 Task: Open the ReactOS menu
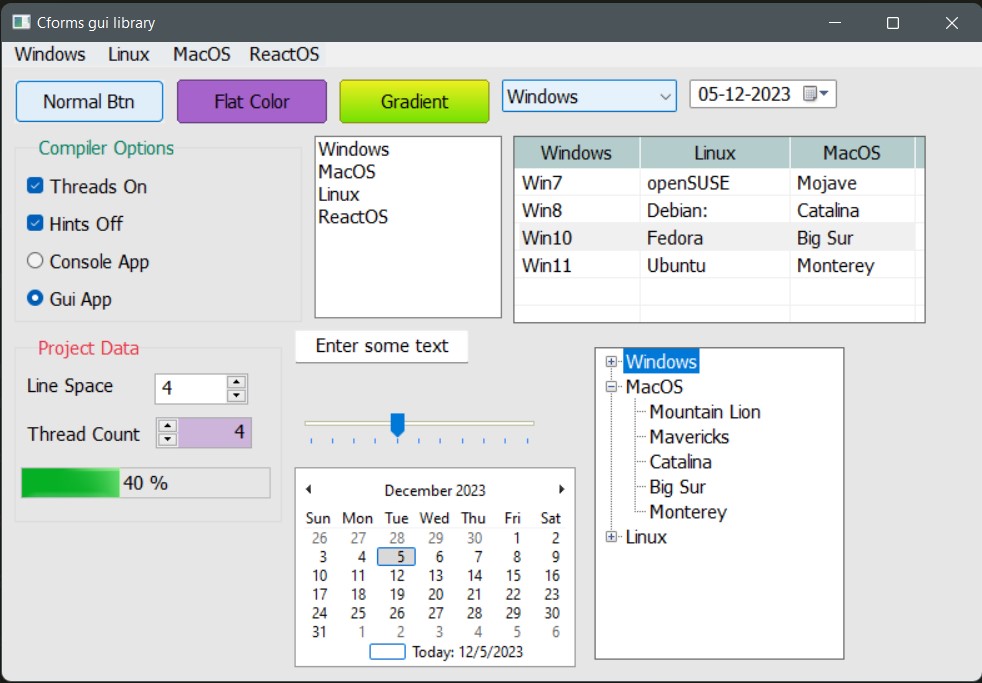pos(284,54)
